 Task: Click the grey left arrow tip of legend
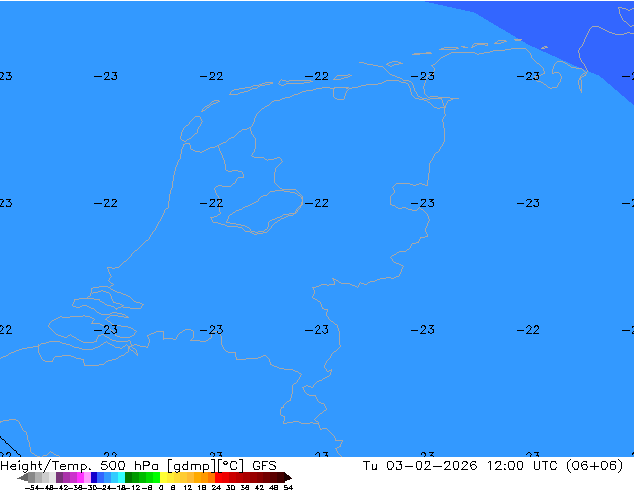(22, 478)
